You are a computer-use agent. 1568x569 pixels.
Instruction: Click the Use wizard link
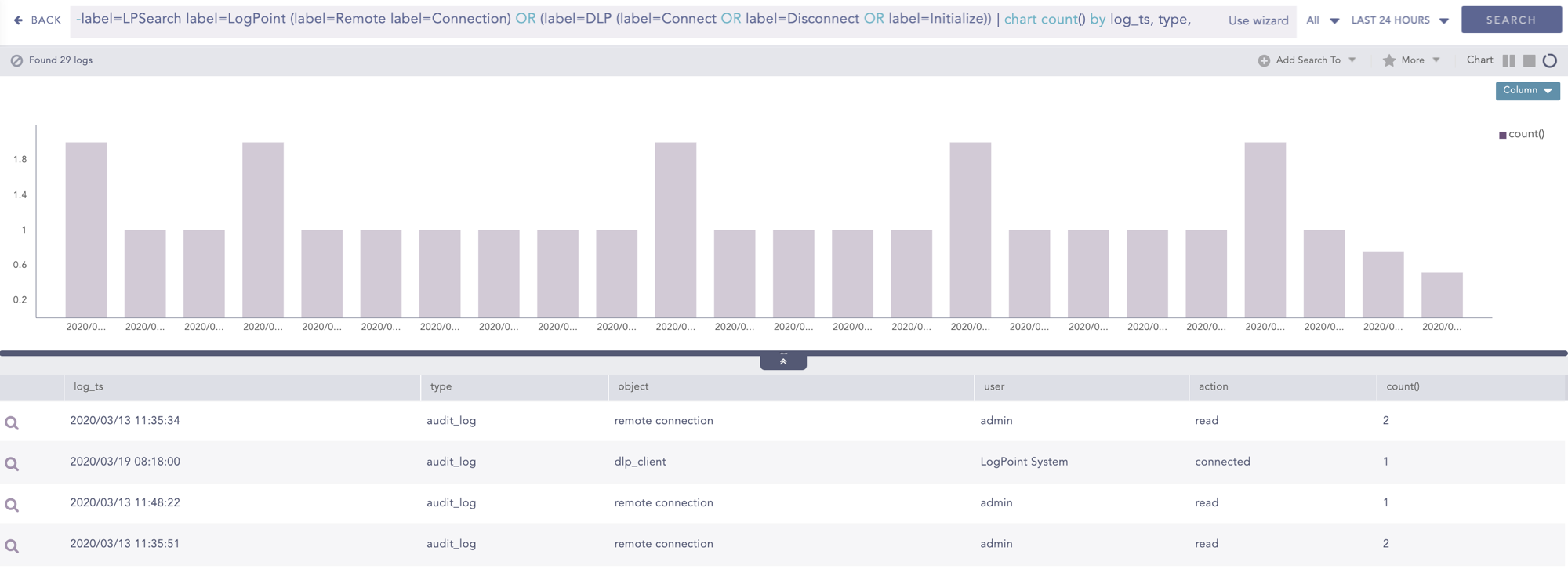pyautogui.click(x=1258, y=20)
